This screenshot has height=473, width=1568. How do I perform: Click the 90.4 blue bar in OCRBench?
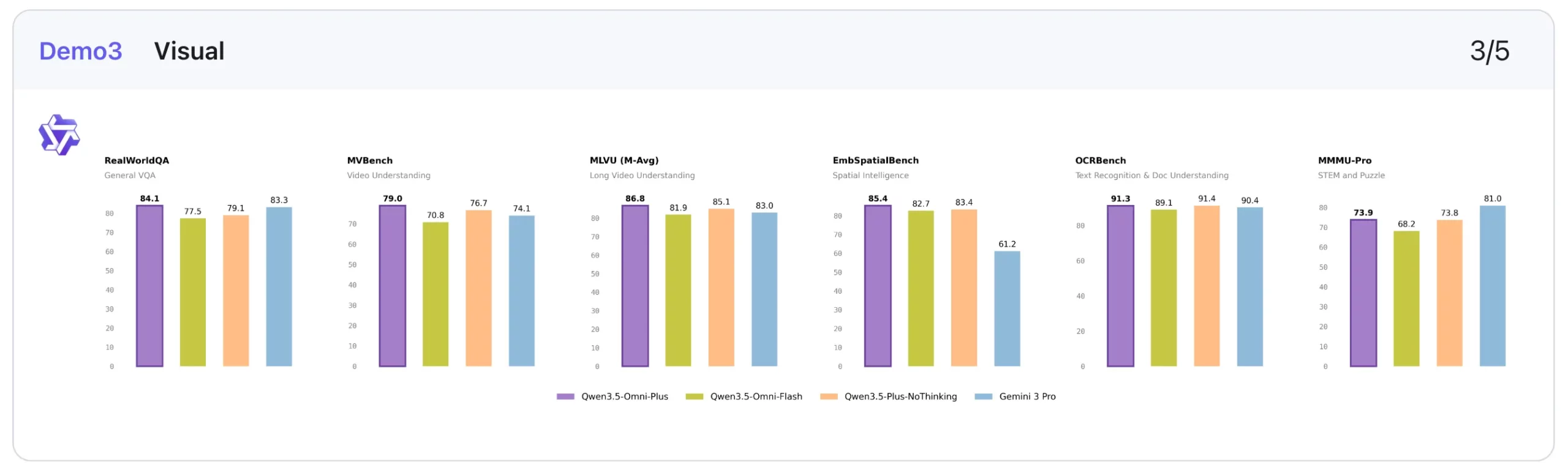coord(1250,287)
